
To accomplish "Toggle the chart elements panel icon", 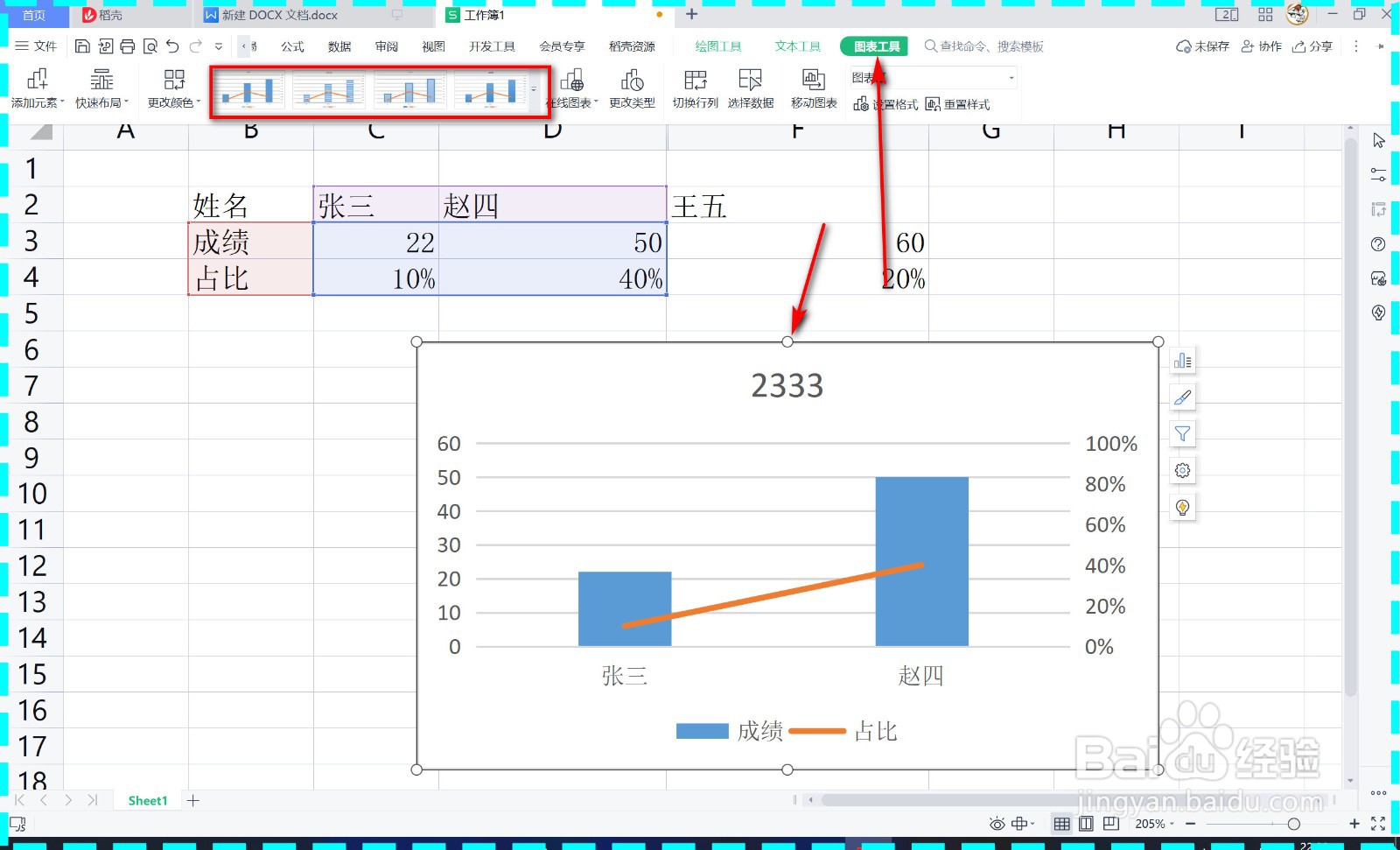I will pos(1182,360).
